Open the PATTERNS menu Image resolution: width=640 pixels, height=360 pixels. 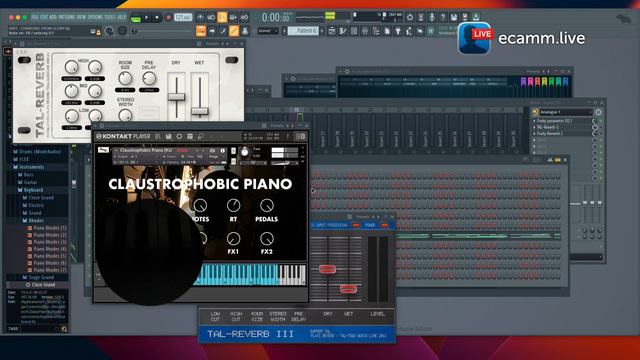pyautogui.click(x=67, y=18)
